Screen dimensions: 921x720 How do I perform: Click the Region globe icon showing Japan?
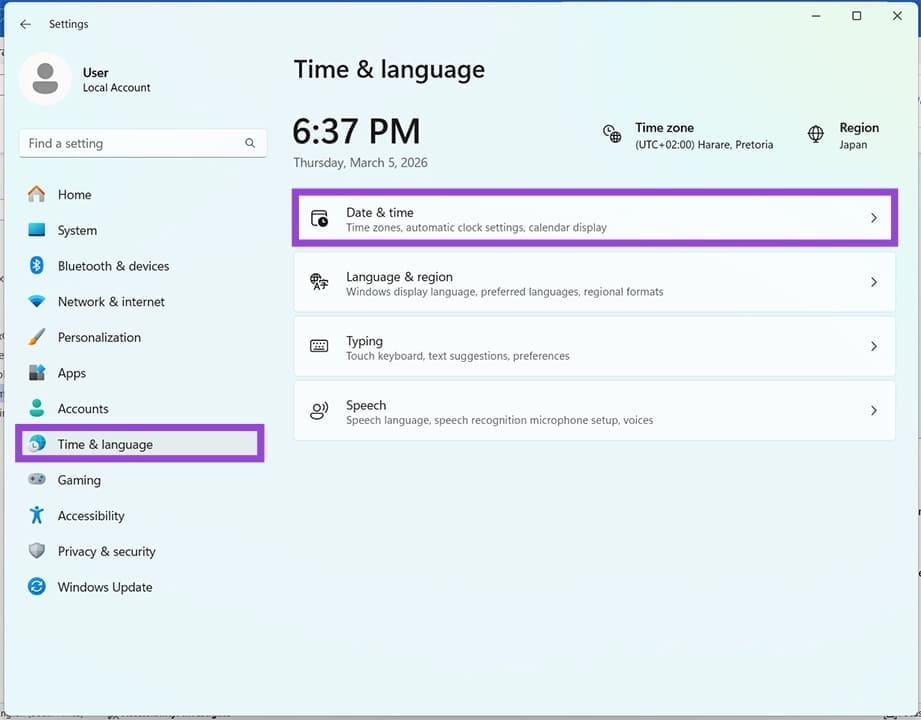click(x=818, y=133)
